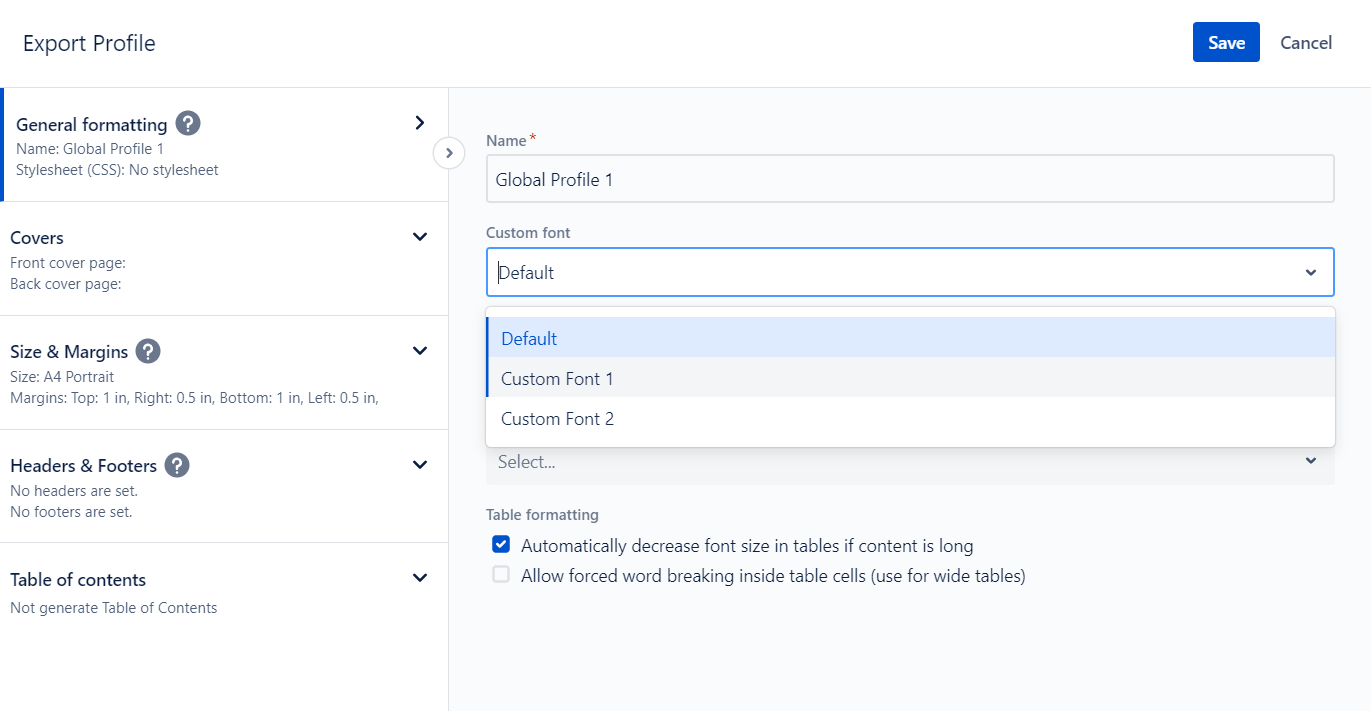The width and height of the screenshot is (1371, 711).
Task: Expand the Size & Margins section chevron
Action: pyautogui.click(x=420, y=351)
